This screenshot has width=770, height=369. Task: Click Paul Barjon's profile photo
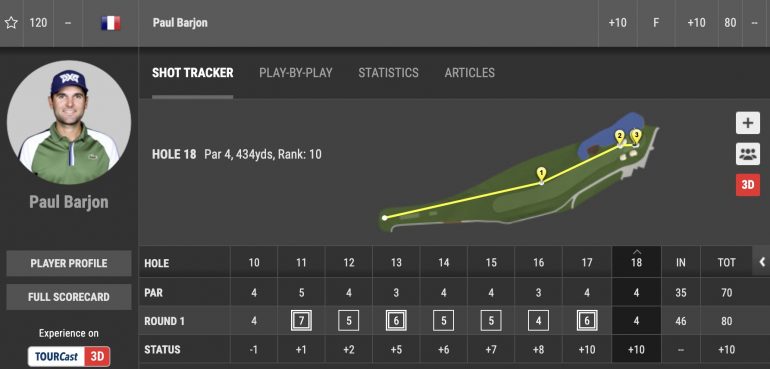(69, 122)
